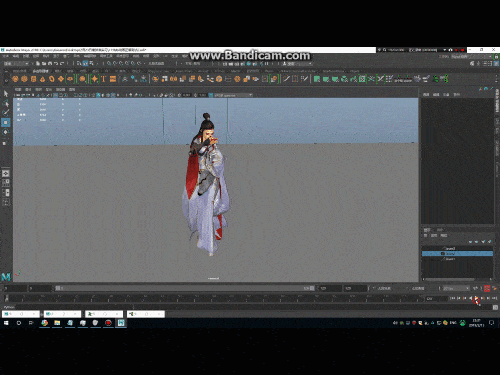Switch to four-view panel layout

(x=6, y=183)
